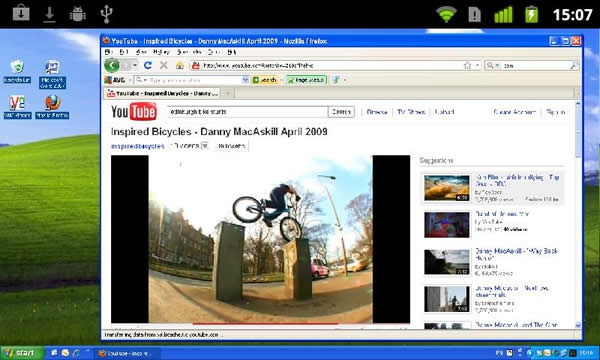Tap the battery charging icon
600x360 pixels.
point(532,15)
